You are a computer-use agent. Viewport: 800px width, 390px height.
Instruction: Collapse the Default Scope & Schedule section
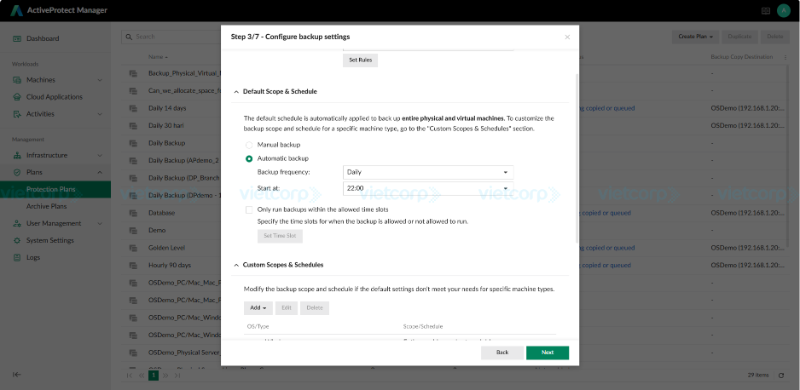pyautogui.click(x=236, y=92)
